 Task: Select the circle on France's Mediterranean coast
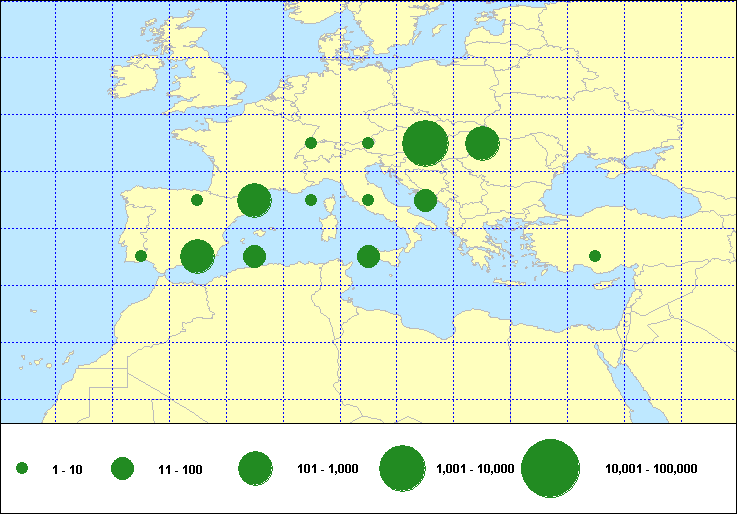pyautogui.click(x=254, y=200)
